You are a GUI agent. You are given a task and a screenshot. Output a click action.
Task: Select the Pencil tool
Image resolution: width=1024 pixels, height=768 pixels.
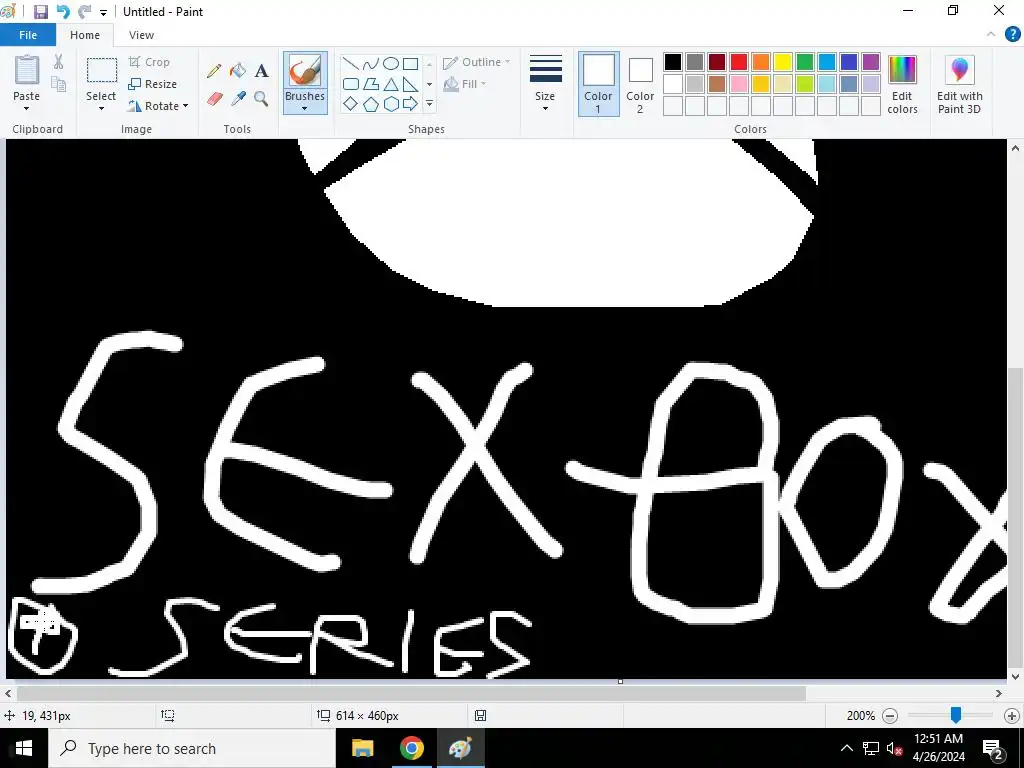coord(214,71)
